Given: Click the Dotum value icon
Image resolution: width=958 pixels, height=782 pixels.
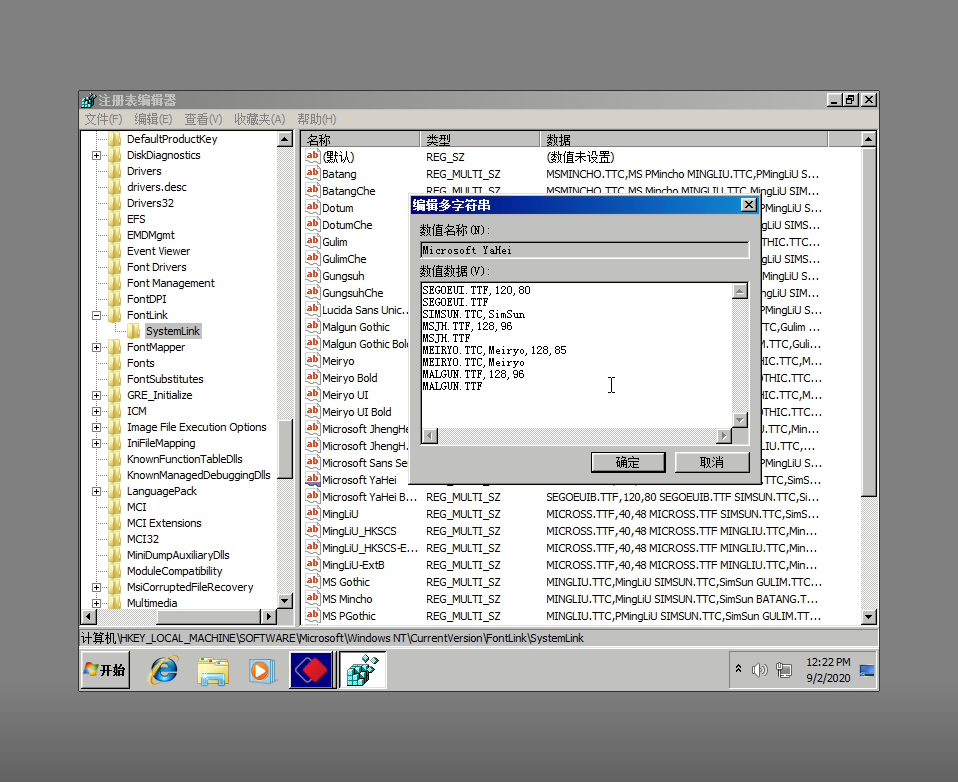Looking at the screenshot, I should [x=313, y=207].
